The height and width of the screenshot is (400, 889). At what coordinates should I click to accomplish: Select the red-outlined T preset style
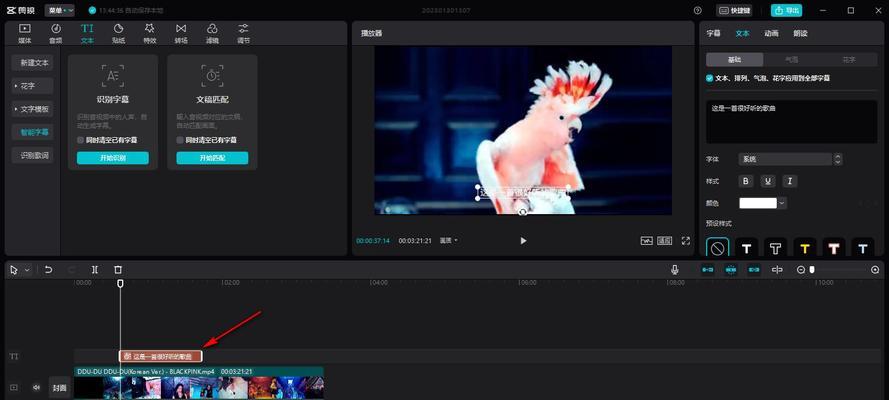pos(833,249)
